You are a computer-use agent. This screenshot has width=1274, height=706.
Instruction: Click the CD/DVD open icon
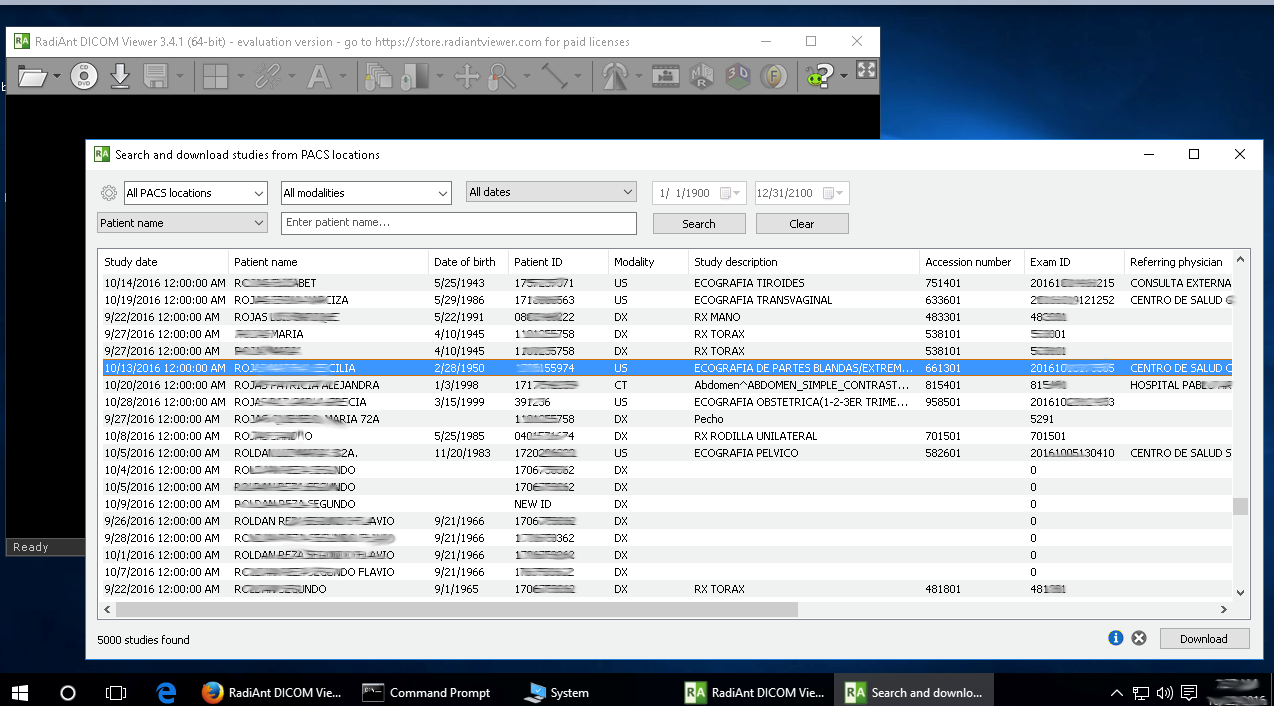coord(84,76)
